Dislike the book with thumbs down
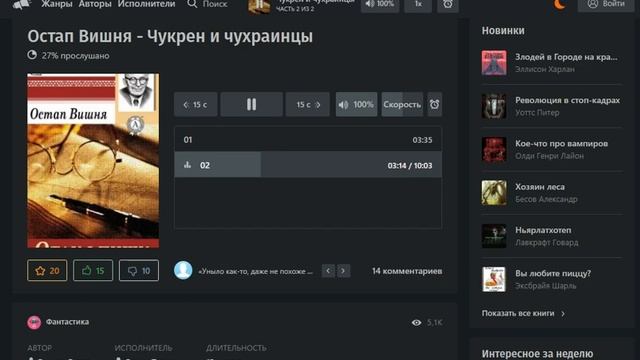Viewport: 640px width, 360px height. click(x=139, y=271)
